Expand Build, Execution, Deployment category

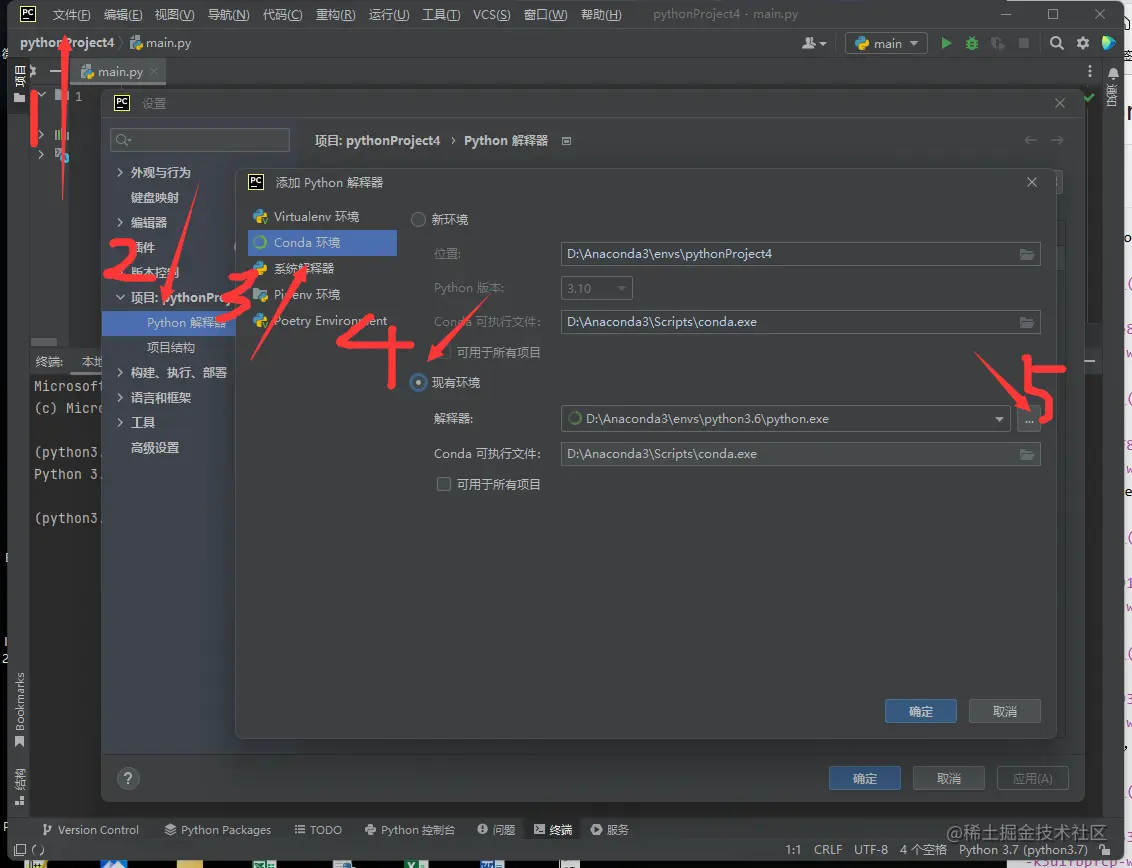pos(120,373)
